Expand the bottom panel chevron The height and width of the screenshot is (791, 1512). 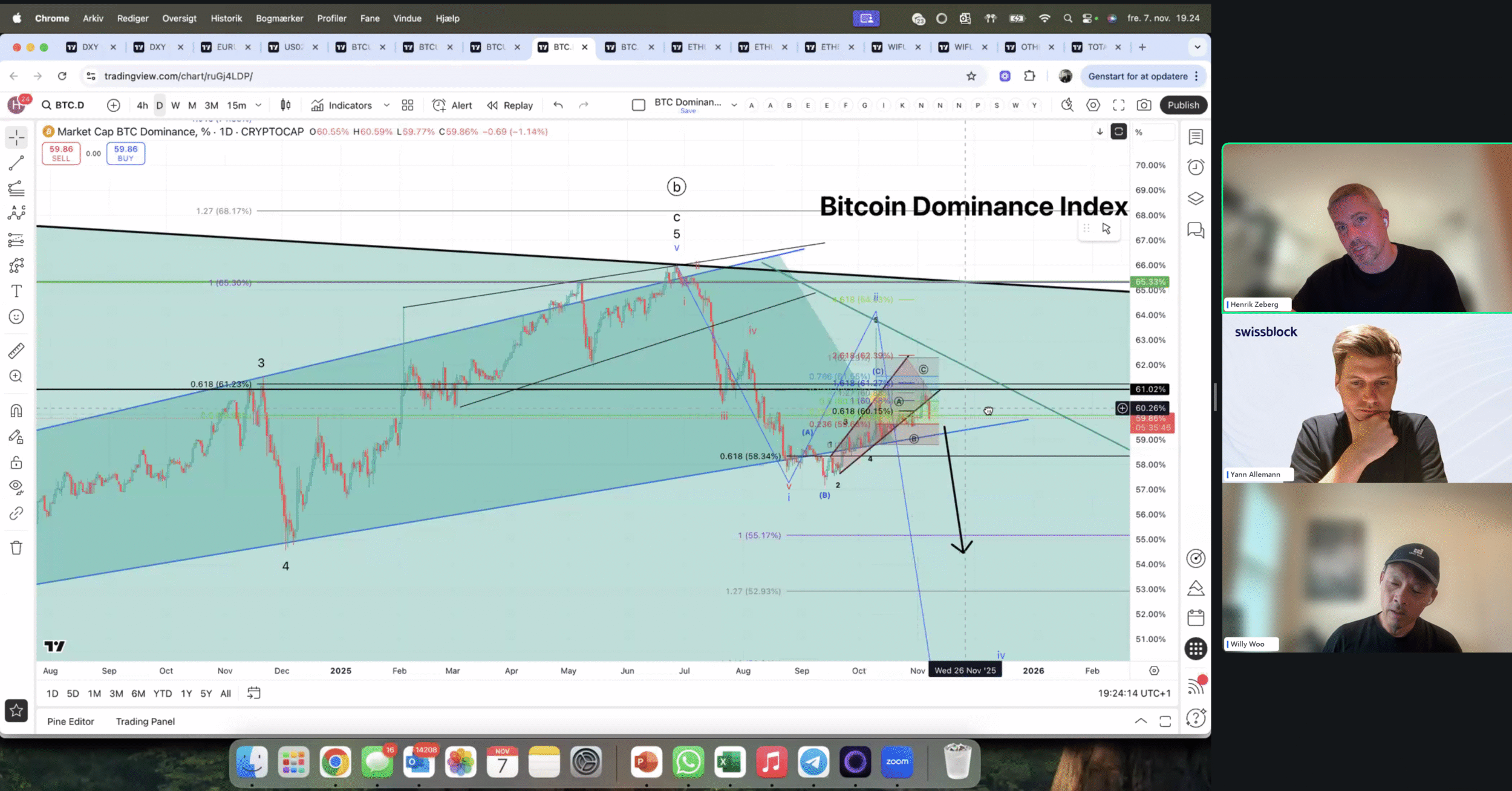point(1140,721)
